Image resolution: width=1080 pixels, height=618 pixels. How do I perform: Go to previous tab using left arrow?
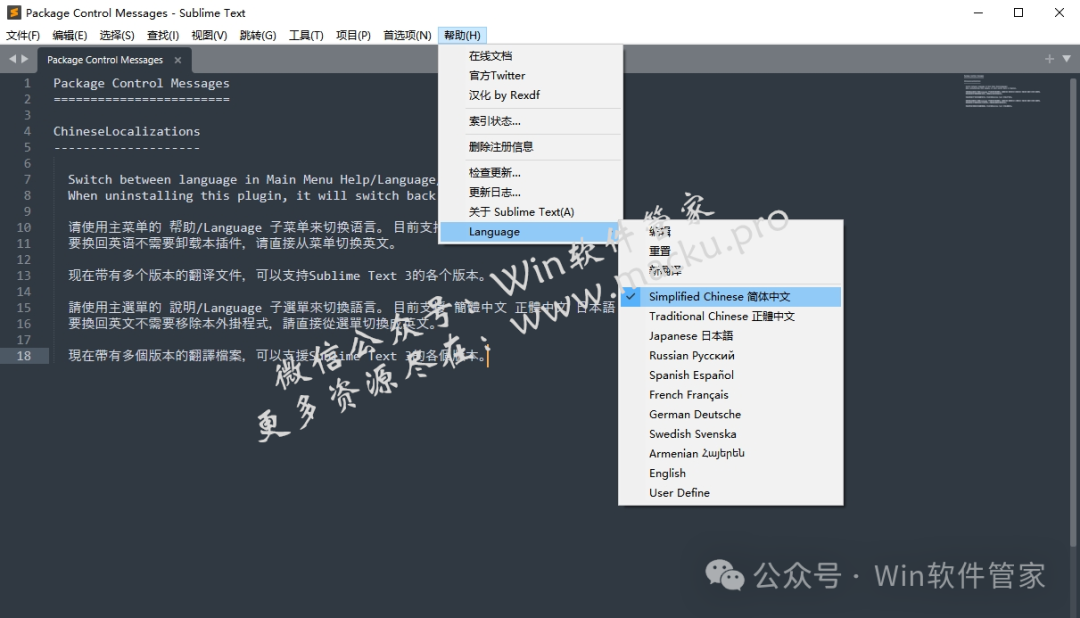12,59
